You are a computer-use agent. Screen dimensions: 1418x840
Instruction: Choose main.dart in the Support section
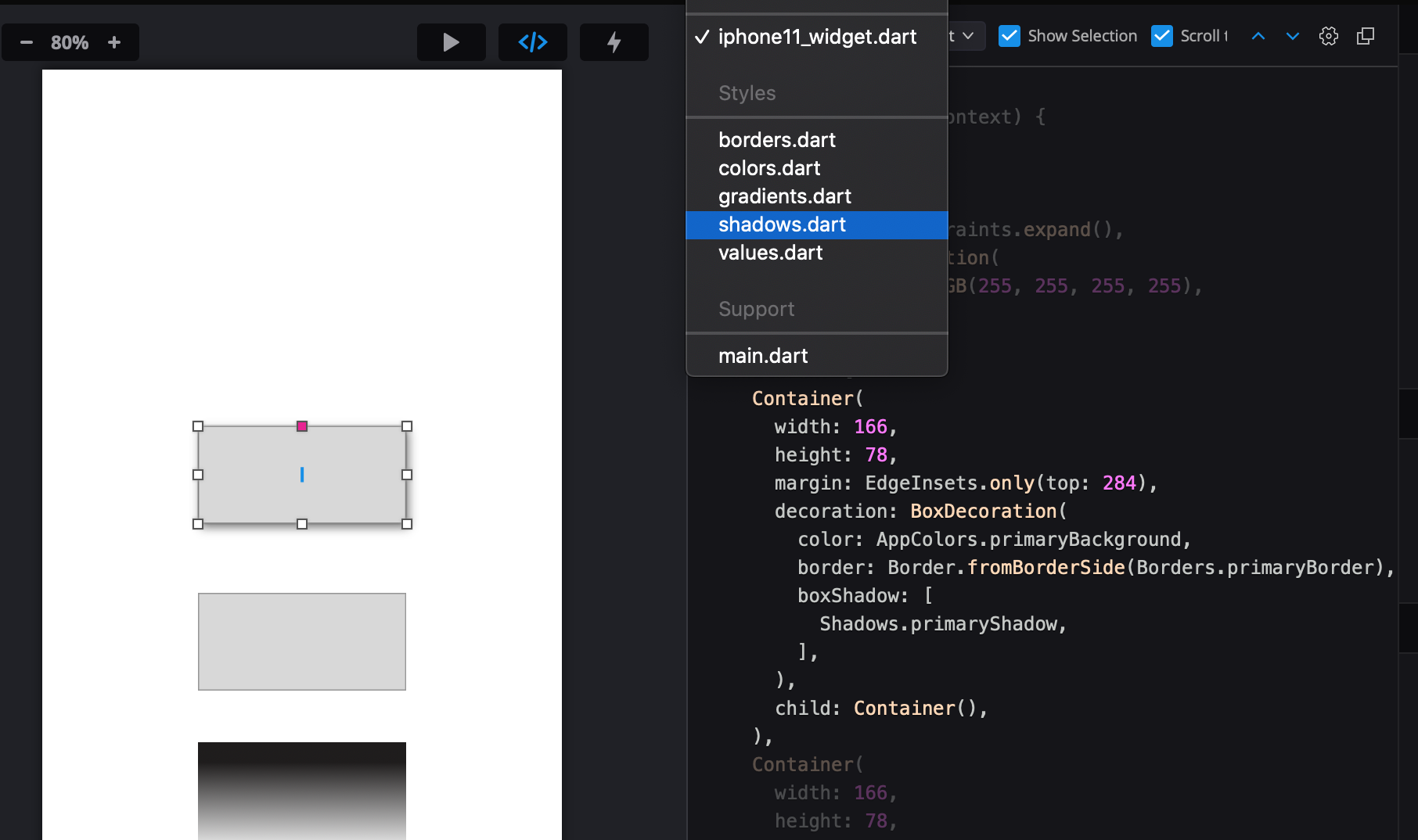pos(763,357)
